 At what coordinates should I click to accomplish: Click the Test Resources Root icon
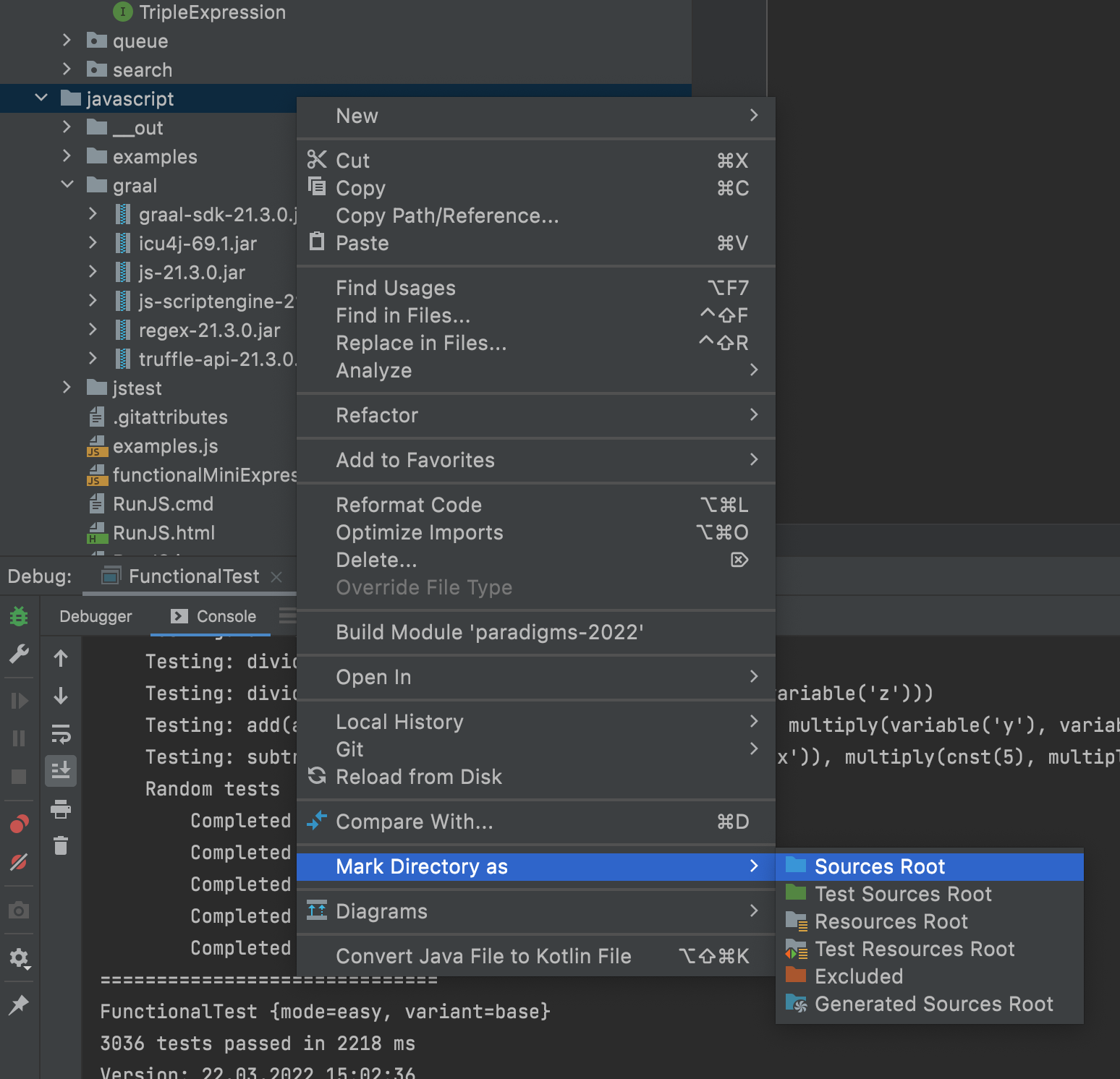click(796, 948)
